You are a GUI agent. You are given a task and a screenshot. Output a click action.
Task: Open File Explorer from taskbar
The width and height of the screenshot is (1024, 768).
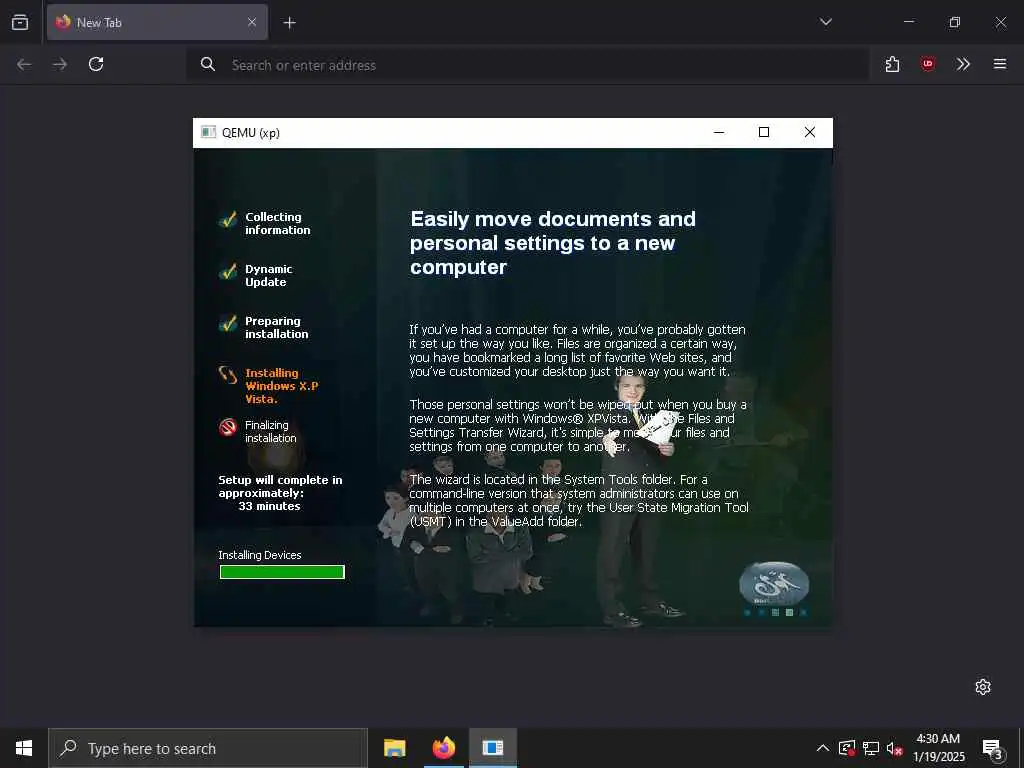(x=394, y=748)
